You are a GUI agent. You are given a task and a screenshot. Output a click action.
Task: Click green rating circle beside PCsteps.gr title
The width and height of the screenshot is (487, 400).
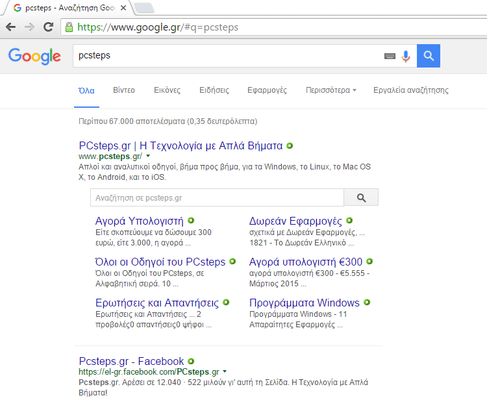[x=290, y=146]
